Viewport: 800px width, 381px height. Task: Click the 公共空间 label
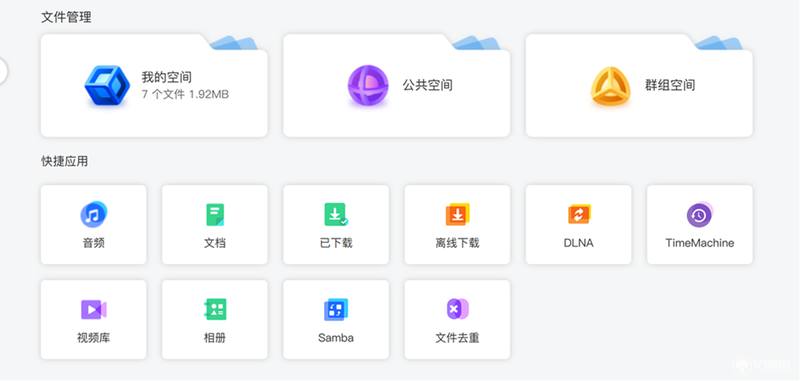(428, 85)
